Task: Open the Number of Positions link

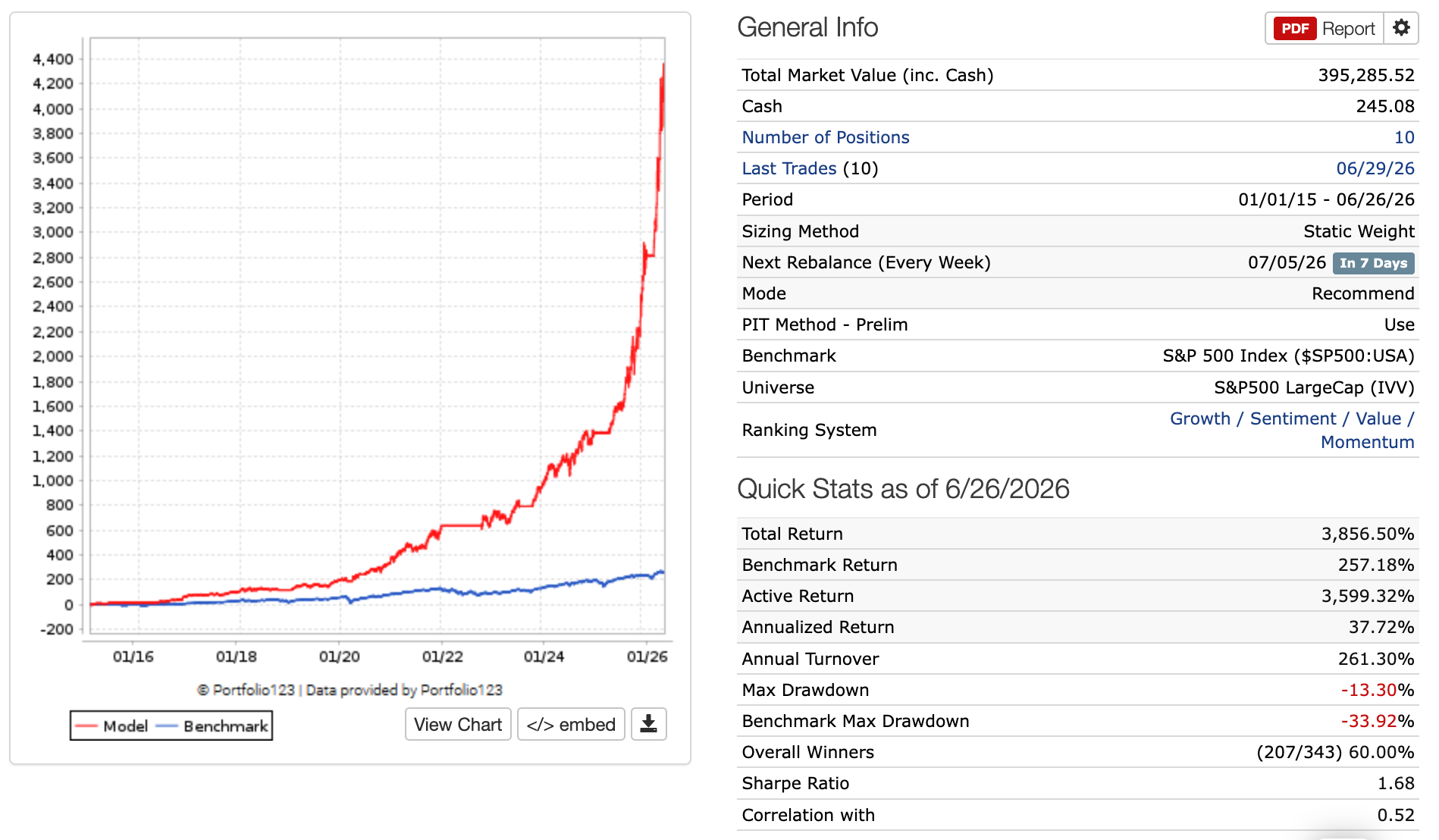Action: point(826,137)
